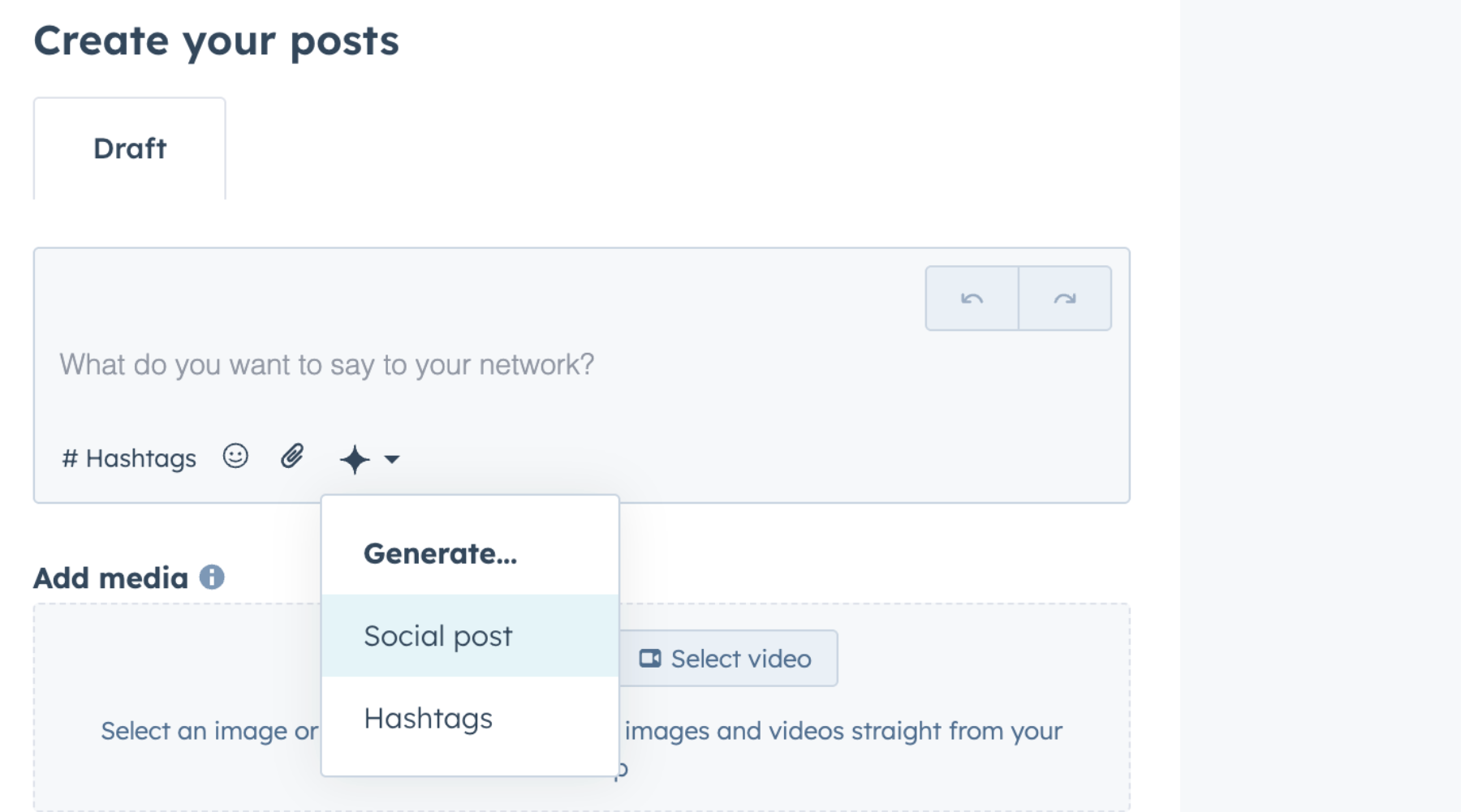The image size is (1461, 812).
Task: Click the camera icon in Select video
Action: pos(650,658)
